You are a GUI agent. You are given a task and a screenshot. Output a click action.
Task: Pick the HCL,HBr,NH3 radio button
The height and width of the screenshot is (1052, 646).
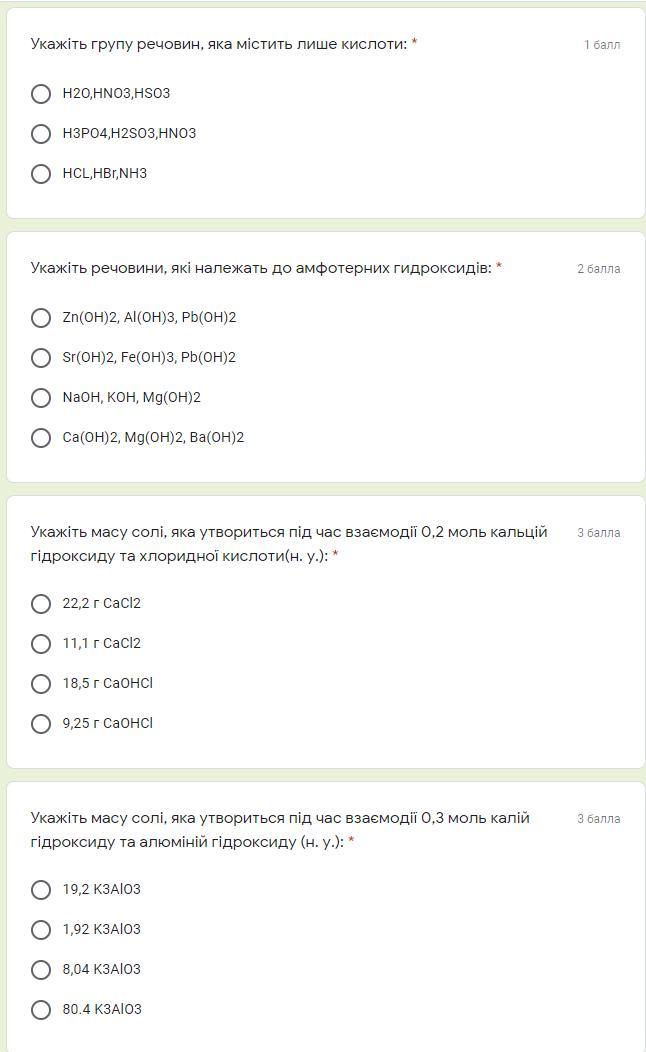[41, 174]
